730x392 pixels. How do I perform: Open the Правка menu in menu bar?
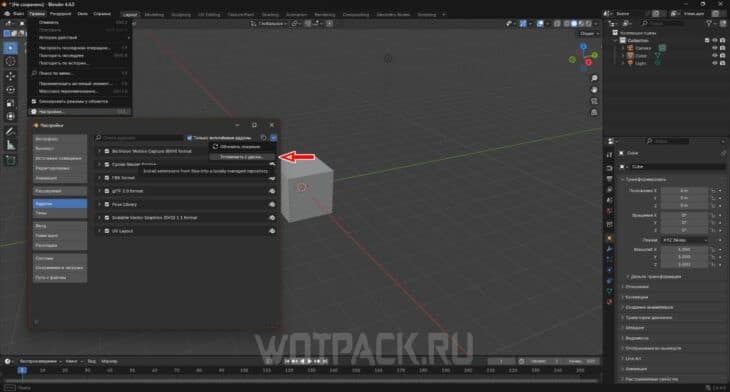click(x=37, y=14)
